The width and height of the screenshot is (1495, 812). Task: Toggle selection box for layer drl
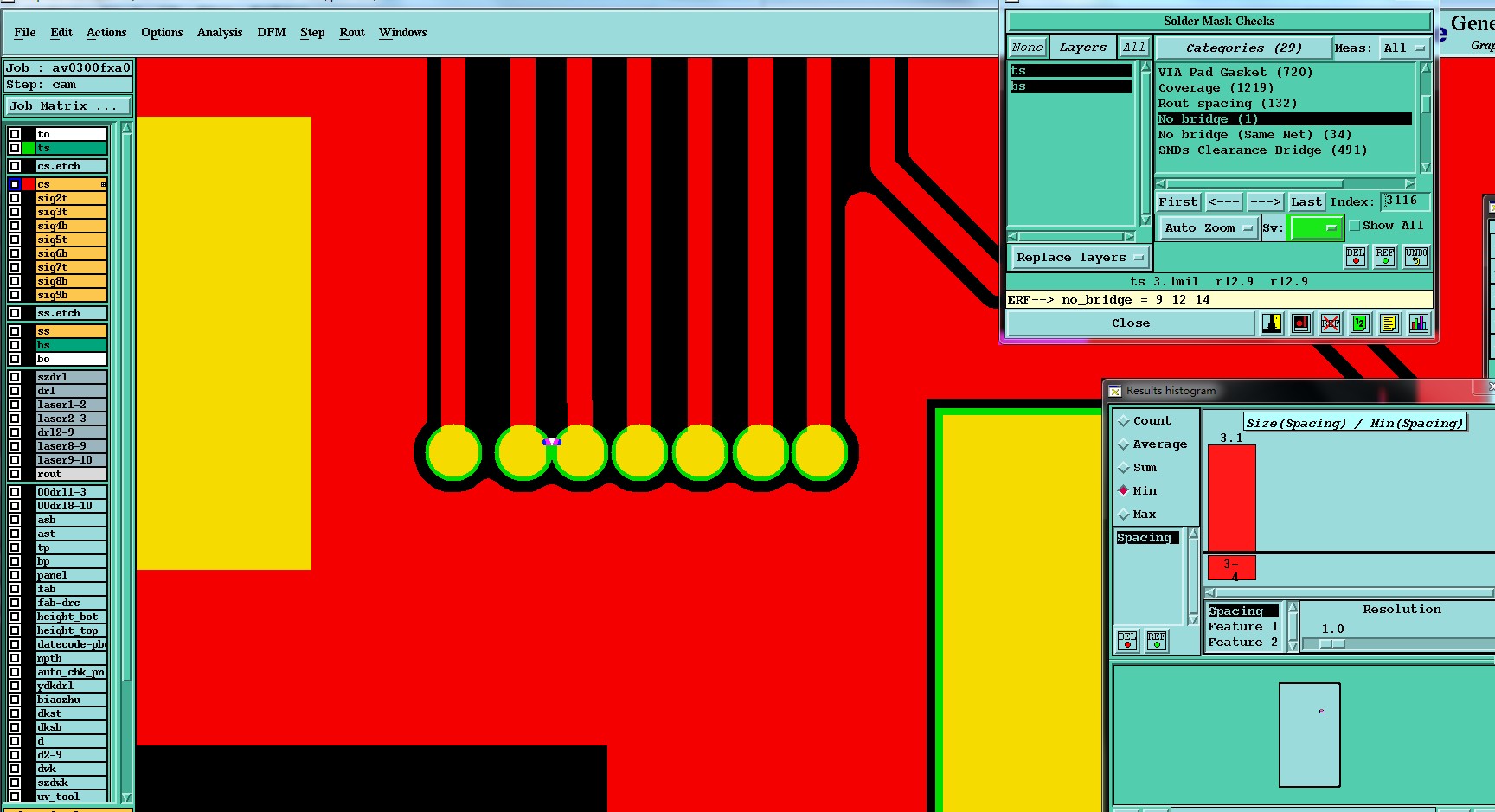pos(15,391)
